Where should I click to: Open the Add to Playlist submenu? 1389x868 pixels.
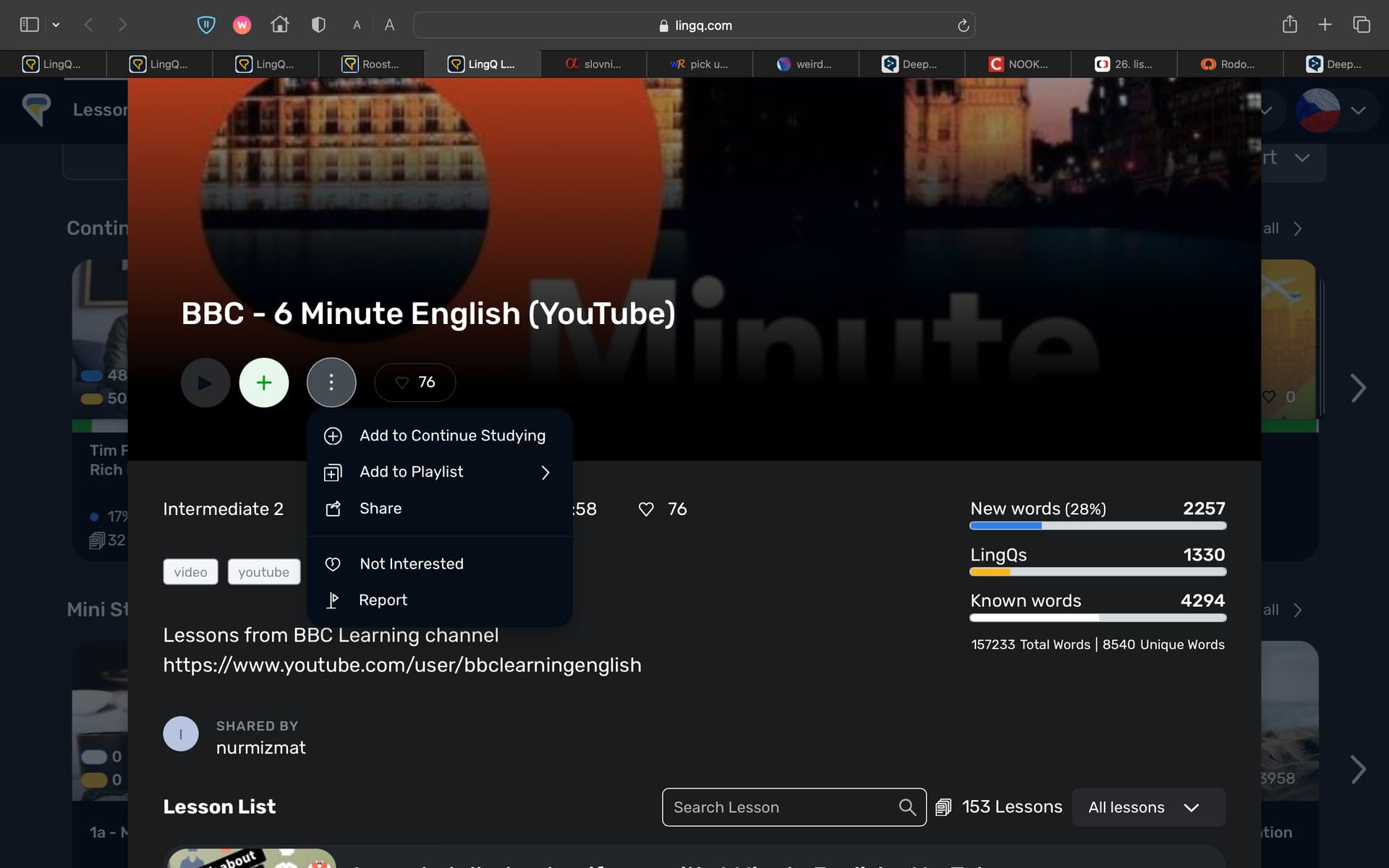click(440, 472)
